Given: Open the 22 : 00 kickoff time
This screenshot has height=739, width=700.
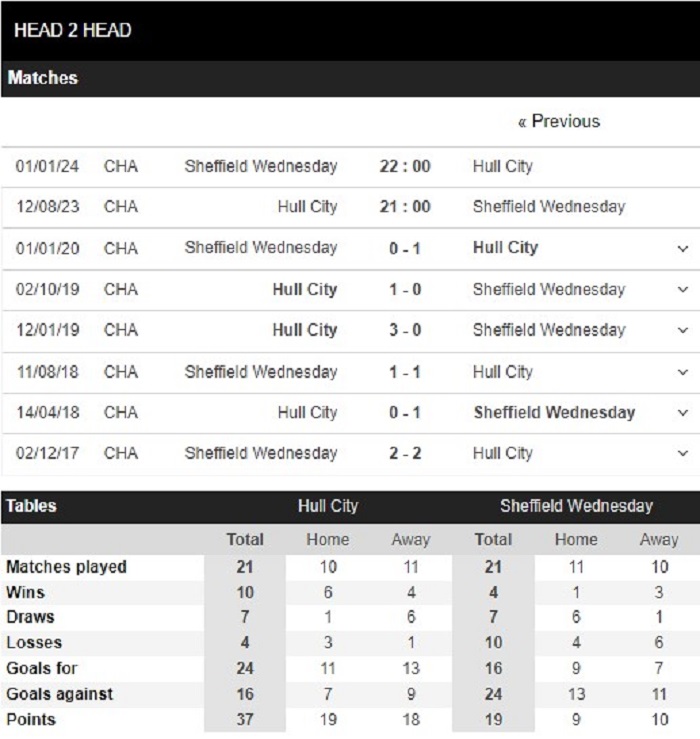Looking at the screenshot, I should [x=405, y=166].
